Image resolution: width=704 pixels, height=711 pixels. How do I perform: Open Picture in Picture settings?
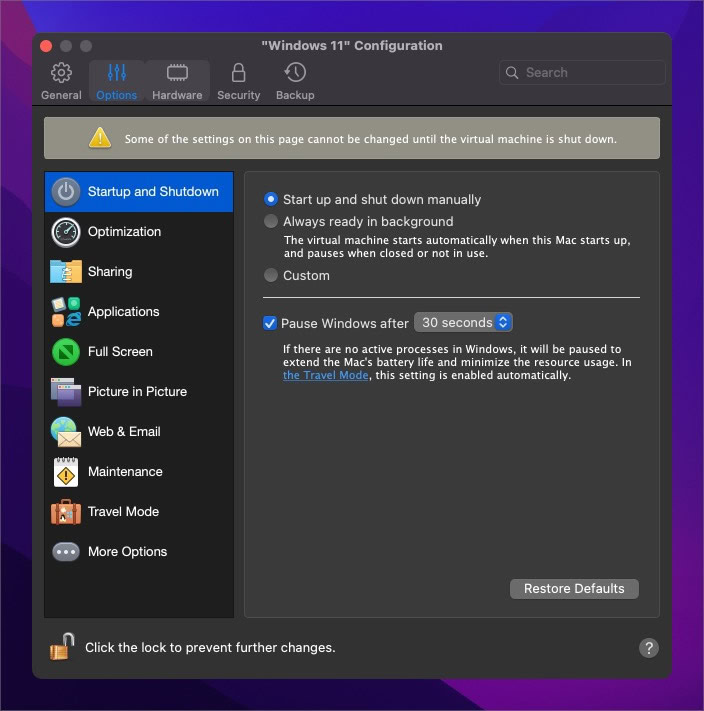click(139, 391)
